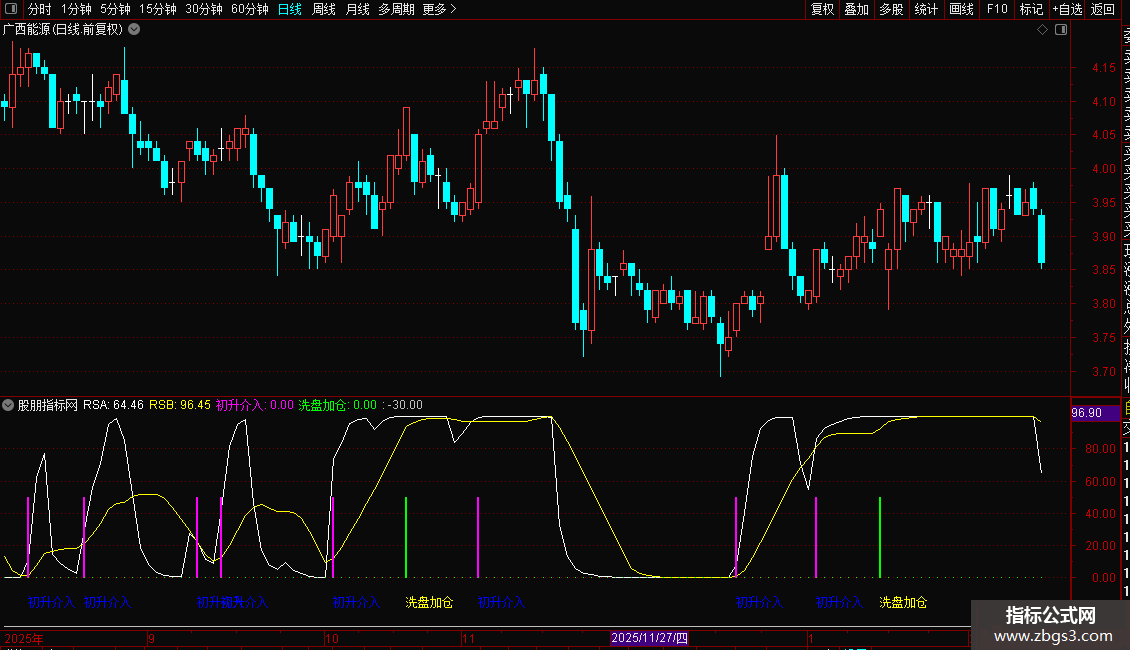1130x650 pixels.
Task: Toggle the left sidebar panel icon
Action: coord(9,10)
